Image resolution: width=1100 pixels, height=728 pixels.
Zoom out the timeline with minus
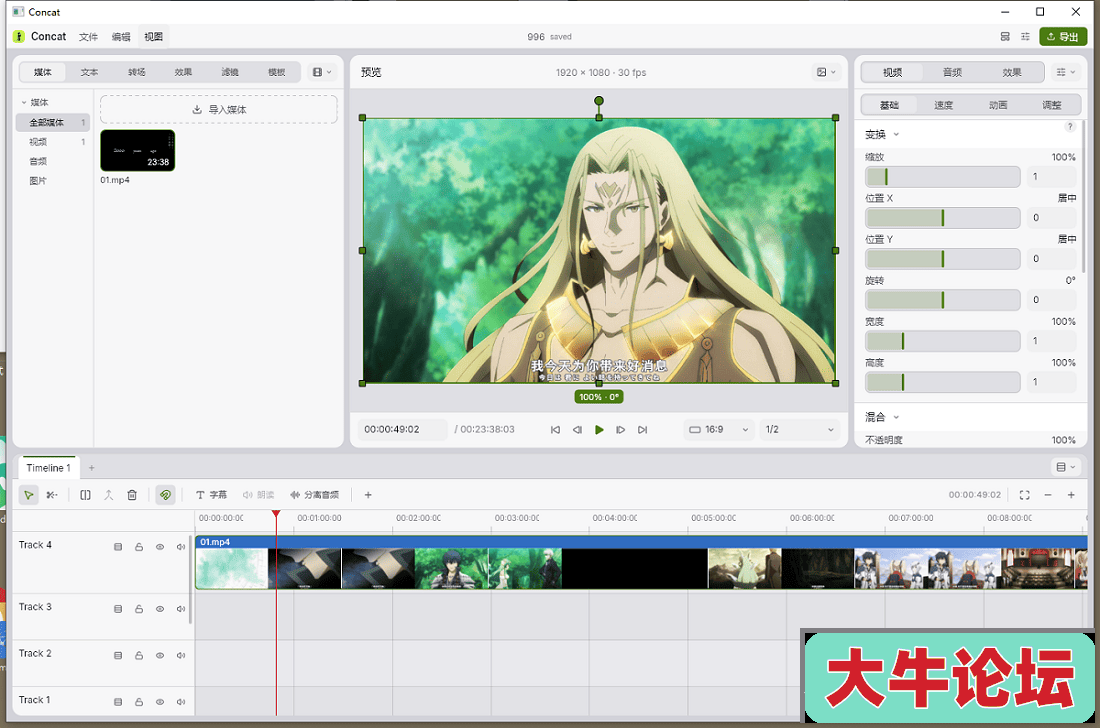coord(1048,495)
